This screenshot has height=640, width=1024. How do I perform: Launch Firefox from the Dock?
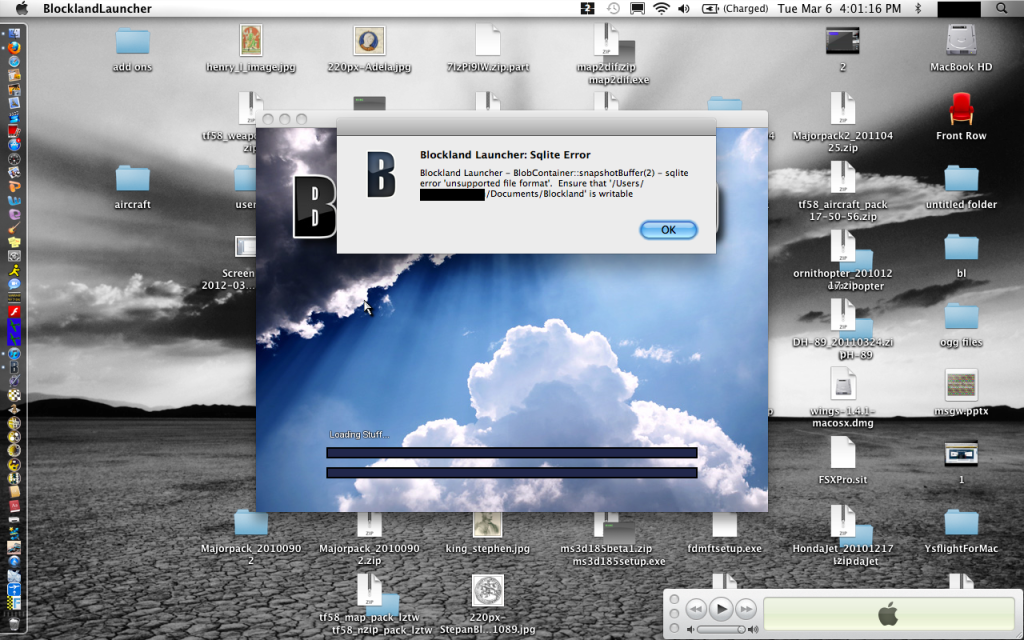point(14,46)
